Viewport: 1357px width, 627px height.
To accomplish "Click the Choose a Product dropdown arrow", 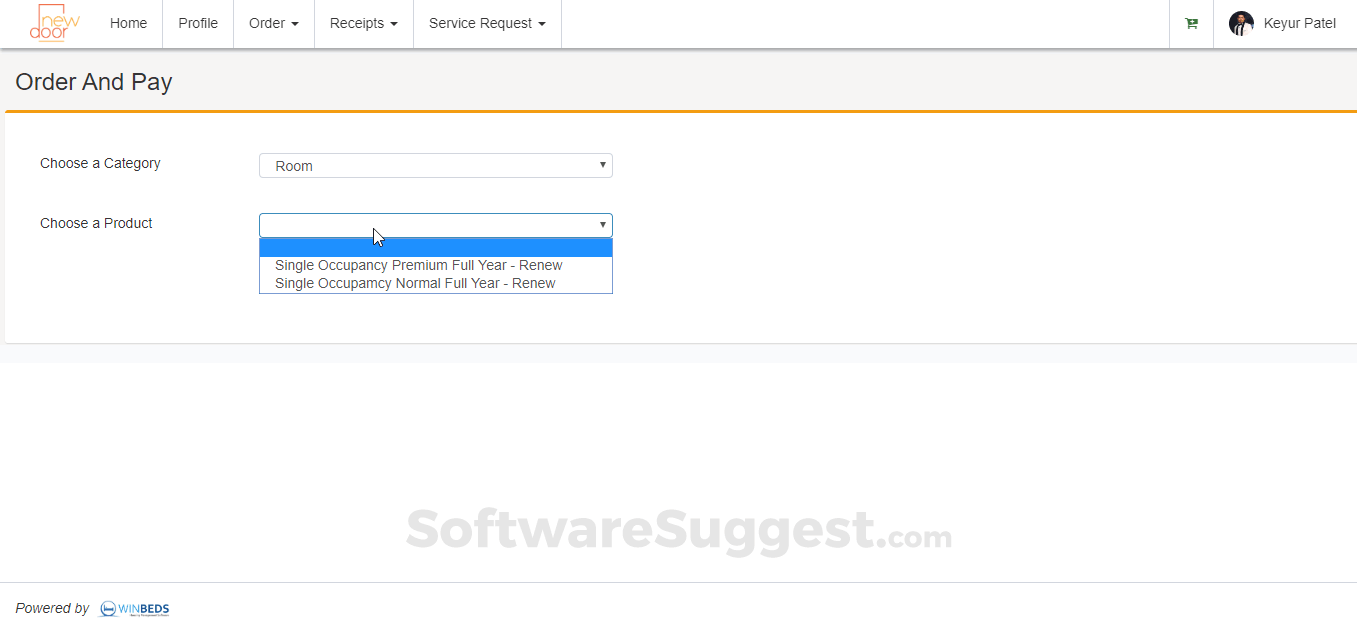I will tap(602, 224).
